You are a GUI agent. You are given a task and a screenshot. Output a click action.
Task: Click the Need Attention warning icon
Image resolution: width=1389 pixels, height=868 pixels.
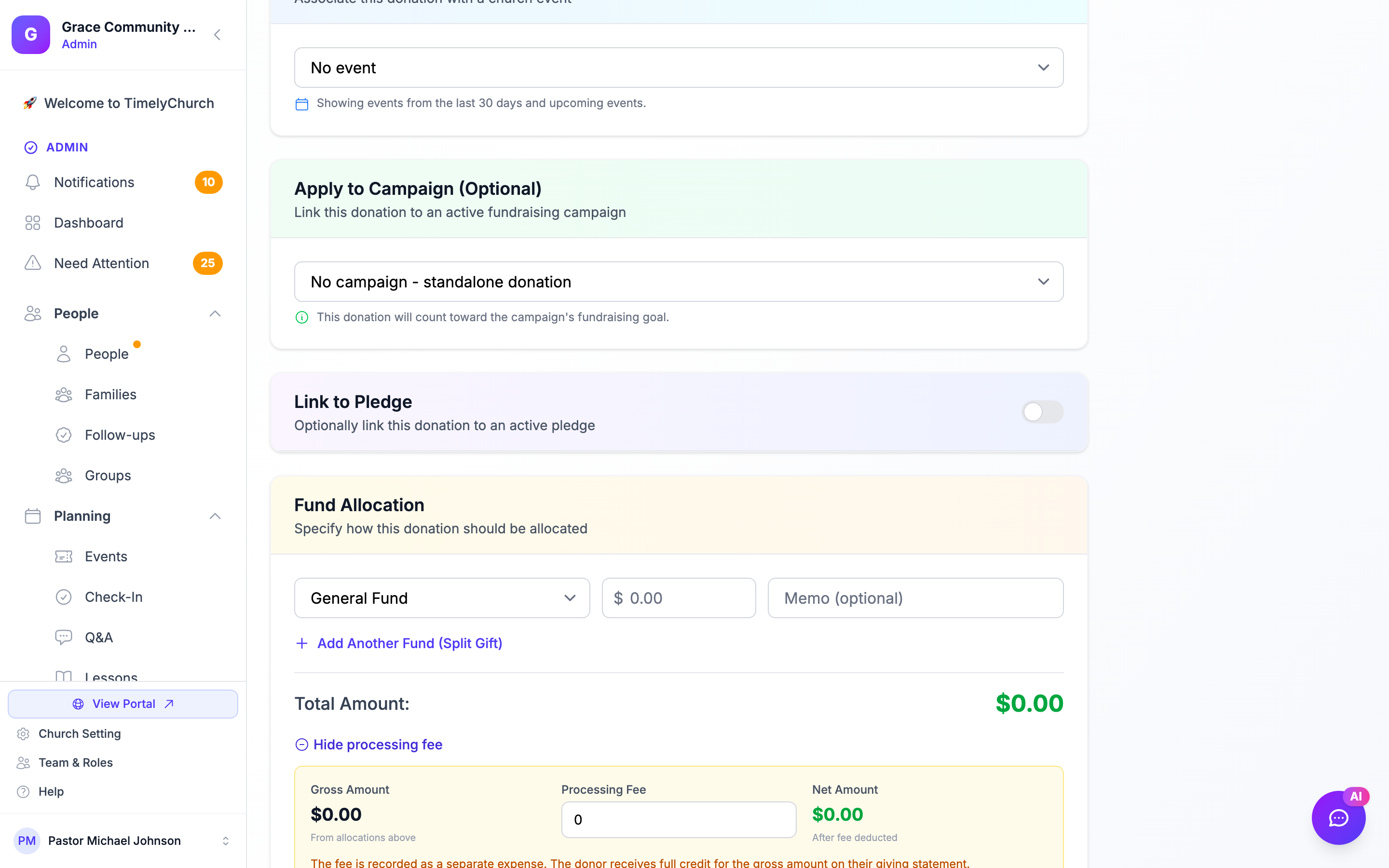coord(33,263)
